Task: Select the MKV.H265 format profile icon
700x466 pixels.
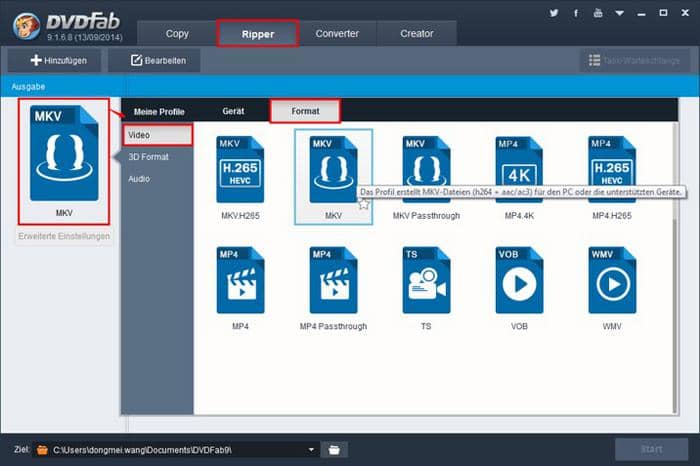Action: point(240,170)
